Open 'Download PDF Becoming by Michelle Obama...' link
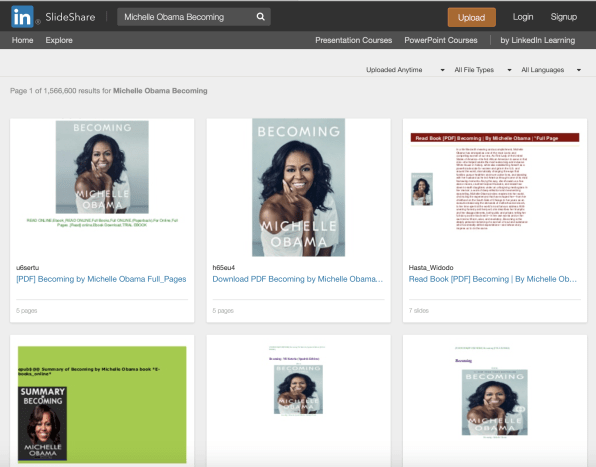Viewport: 596px width, 467px height. point(298,279)
